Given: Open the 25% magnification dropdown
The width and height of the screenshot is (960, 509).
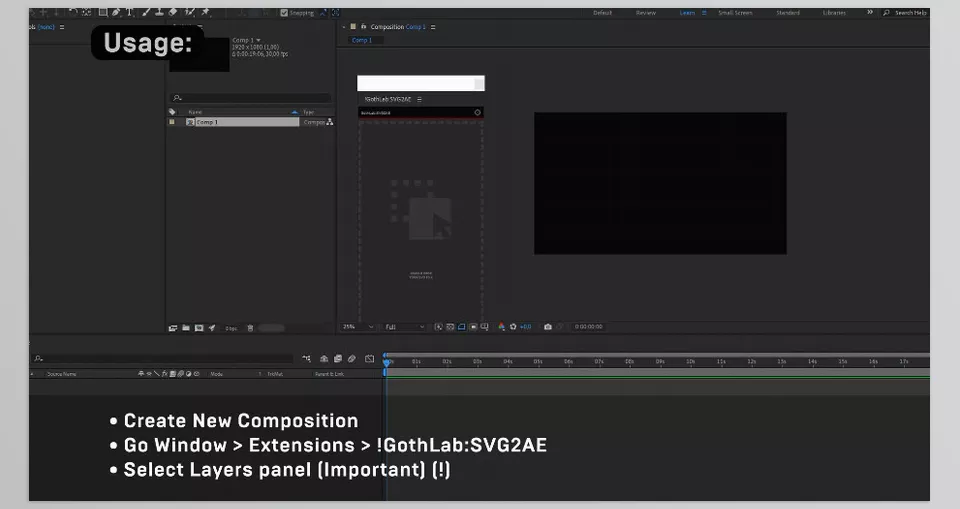Looking at the screenshot, I should (358, 327).
